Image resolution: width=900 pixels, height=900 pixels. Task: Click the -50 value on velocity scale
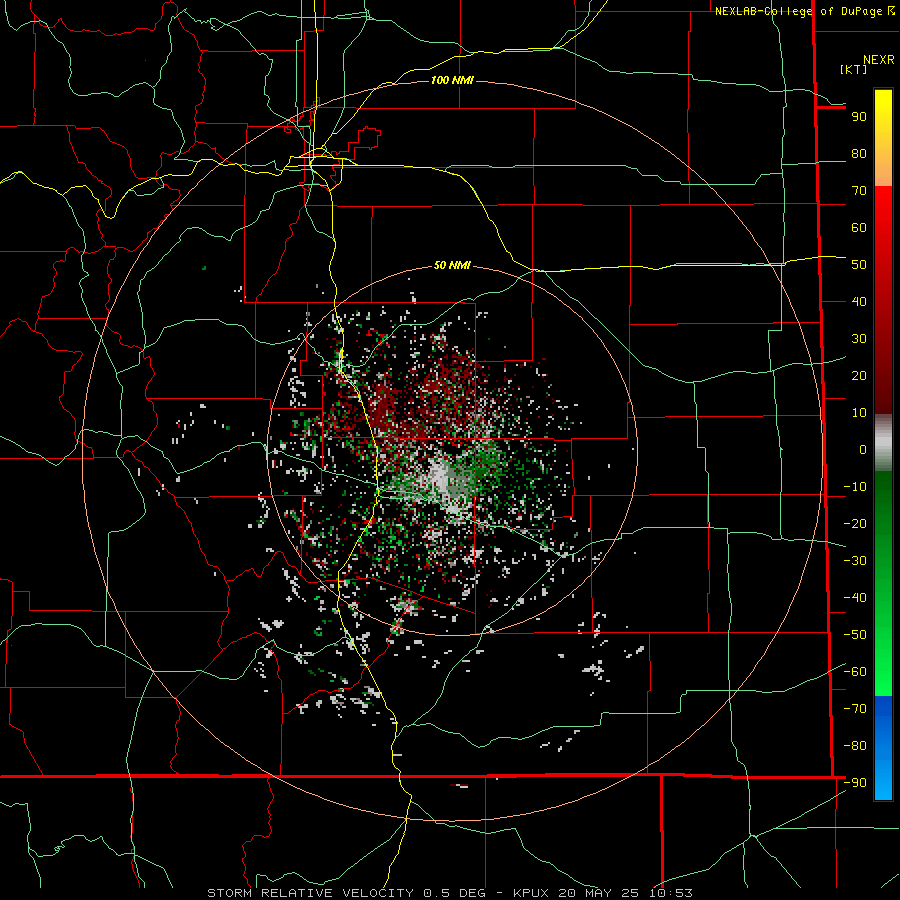coord(855,635)
